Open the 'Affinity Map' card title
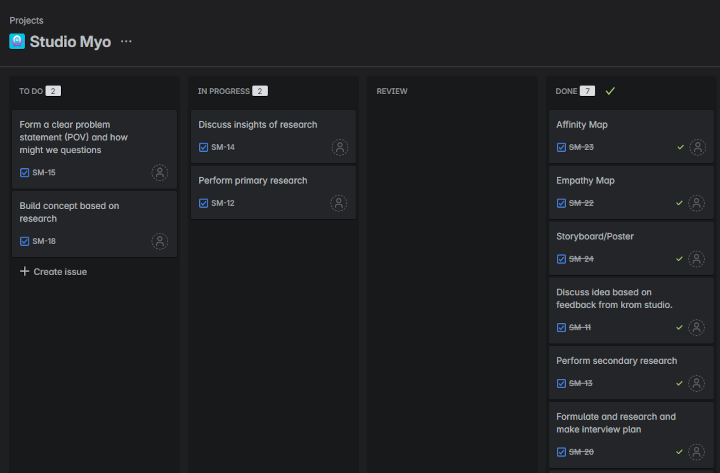Screen dimensions: 720x473 pos(582,124)
